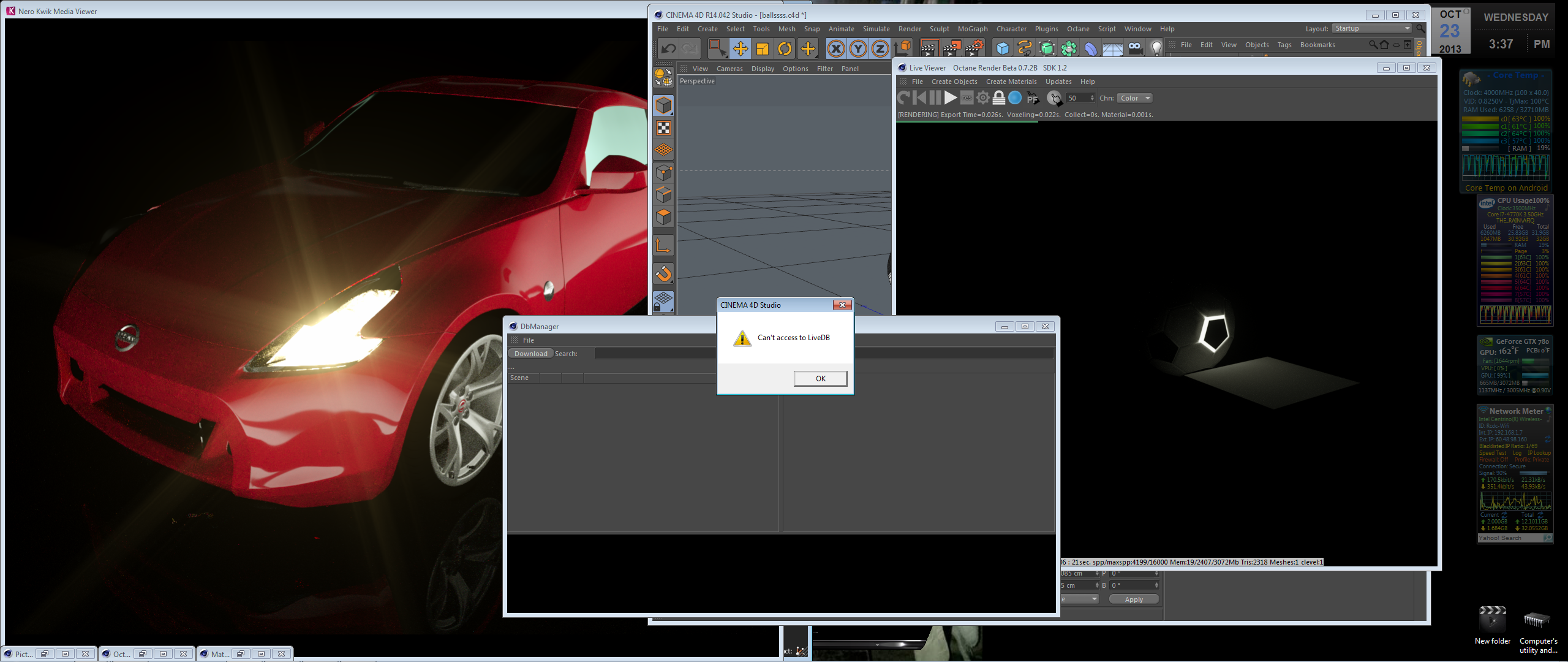The image size is (1568, 662).
Task: Open the Cameras viewport menu
Action: pos(729,69)
